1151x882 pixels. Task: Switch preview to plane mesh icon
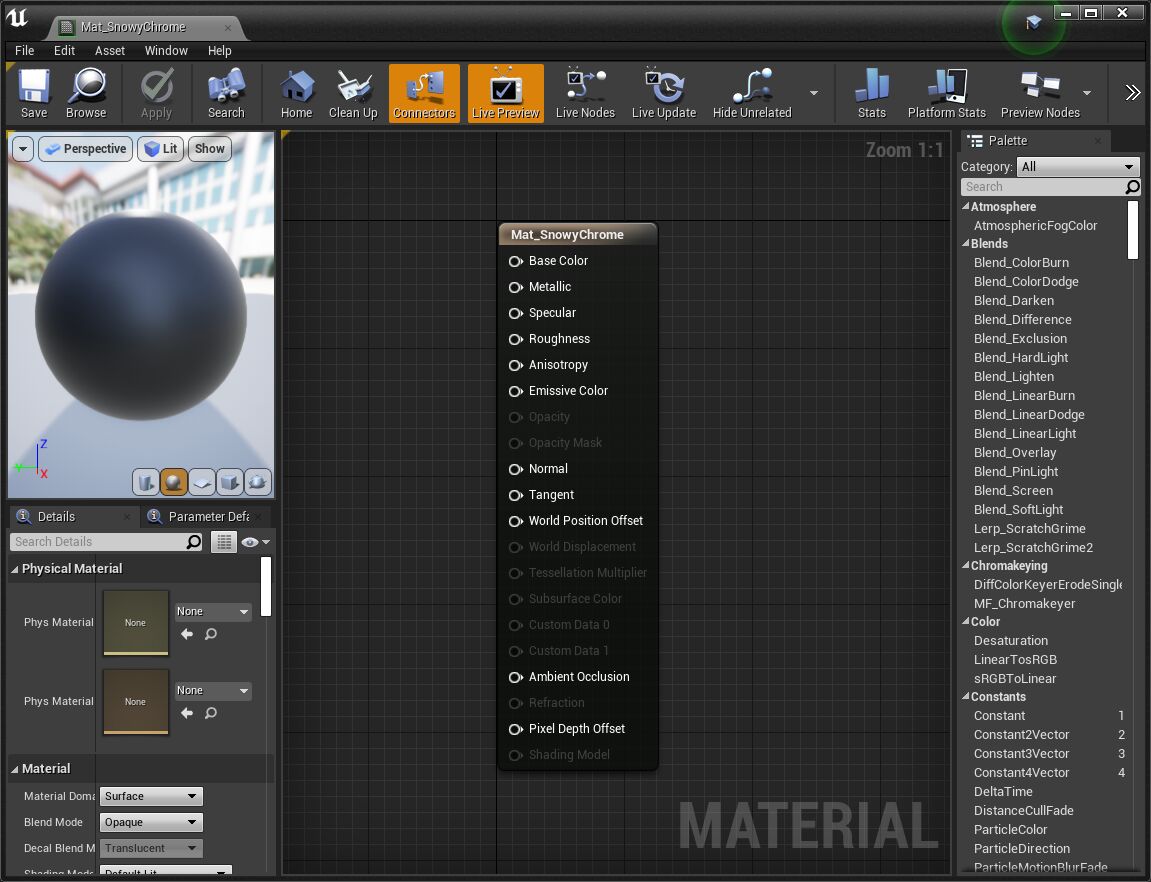(x=202, y=483)
